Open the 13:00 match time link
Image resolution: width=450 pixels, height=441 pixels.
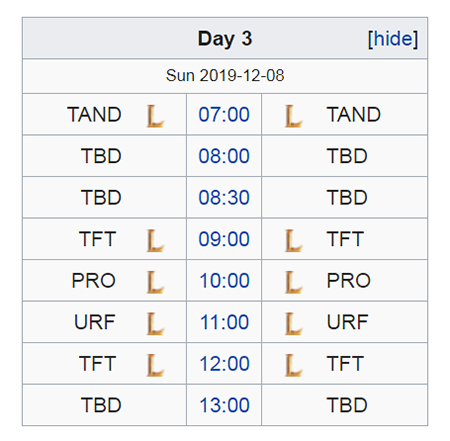[224, 405]
